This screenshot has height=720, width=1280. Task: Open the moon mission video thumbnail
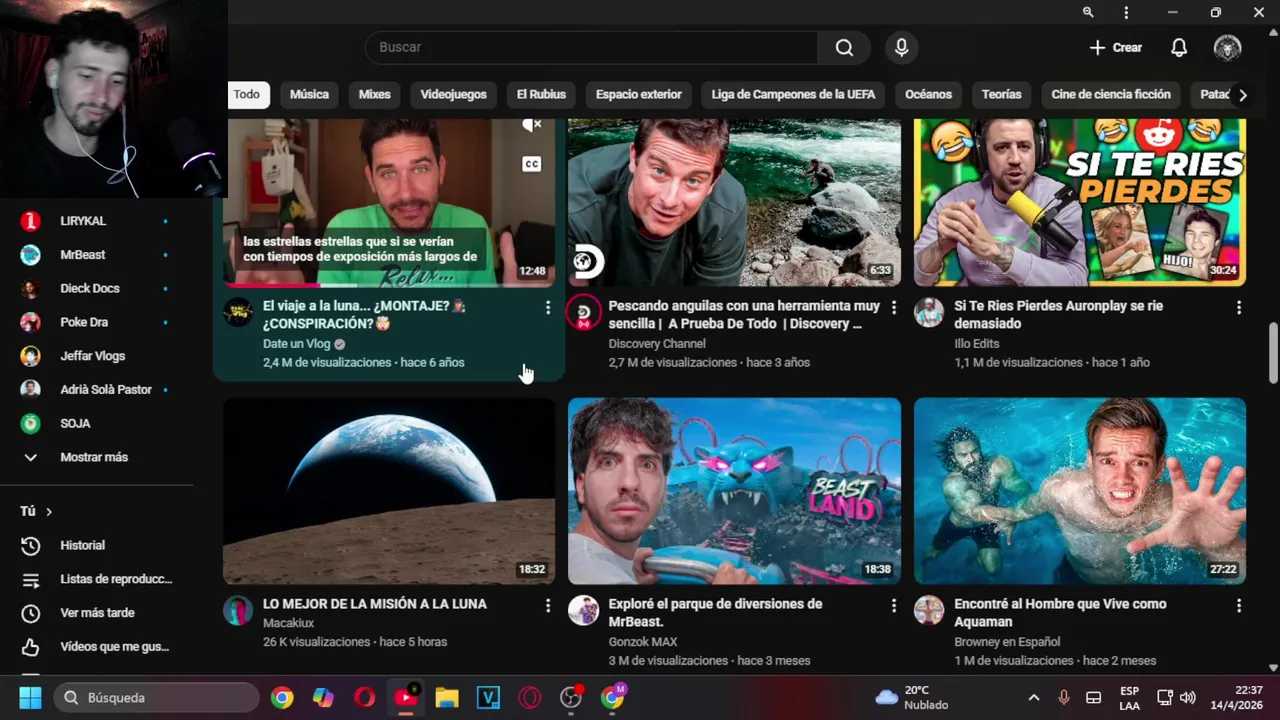pos(389,491)
